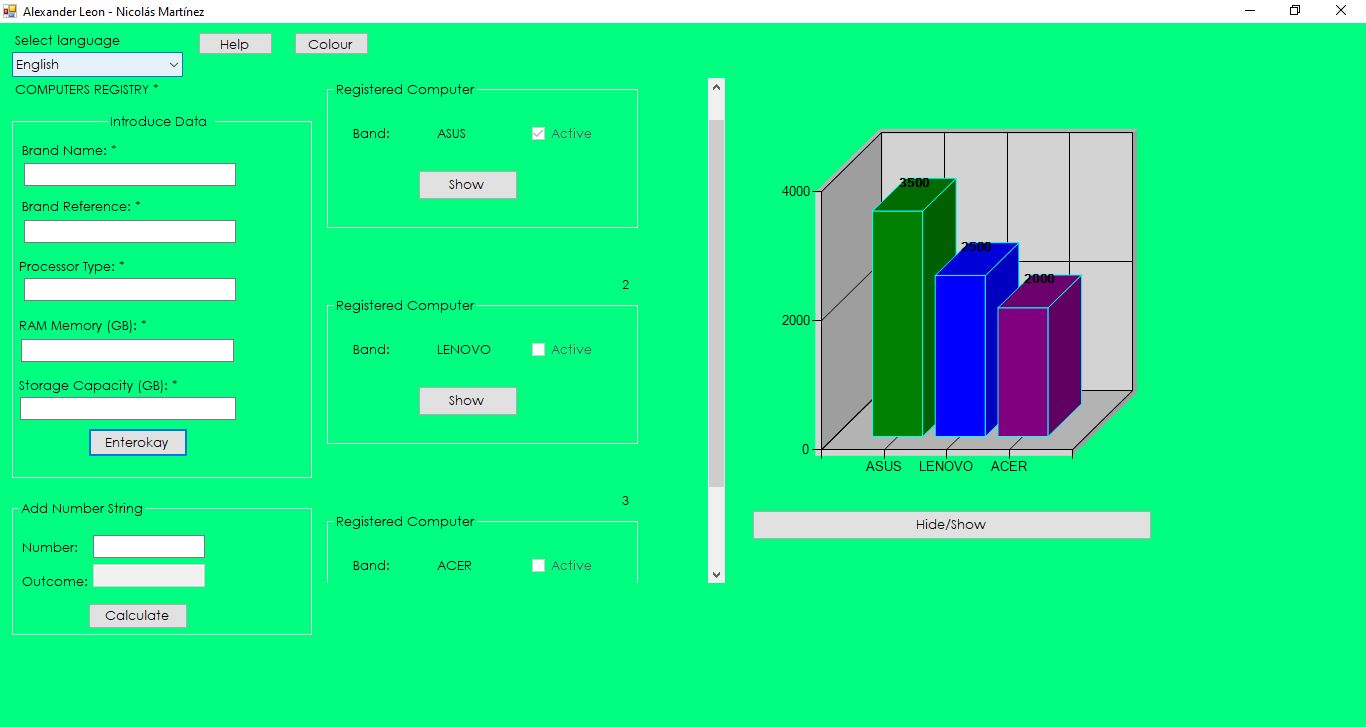Viewport: 1366px width, 727px height.
Task: Click the Help button
Action: [235, 44]
